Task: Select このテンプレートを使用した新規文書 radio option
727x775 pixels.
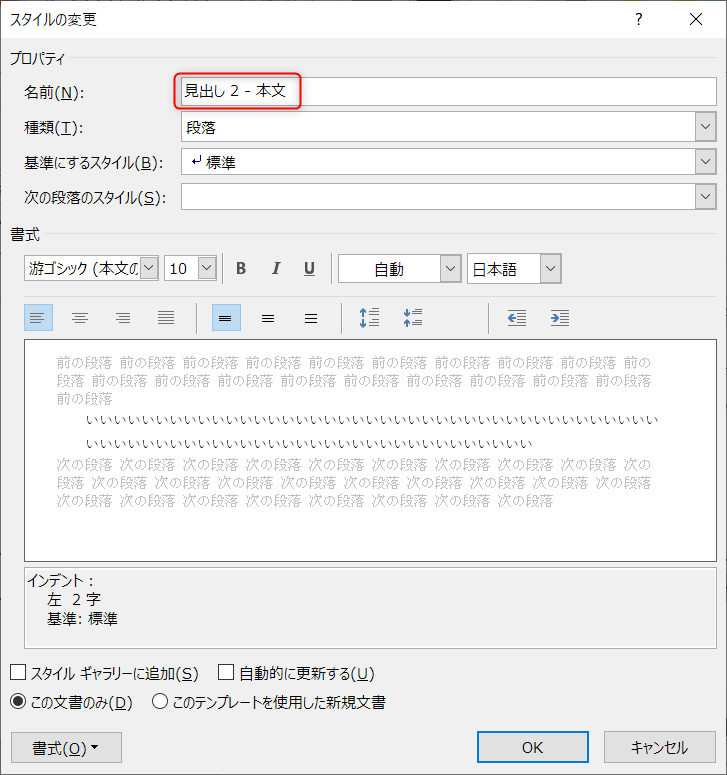Action: 160,702
